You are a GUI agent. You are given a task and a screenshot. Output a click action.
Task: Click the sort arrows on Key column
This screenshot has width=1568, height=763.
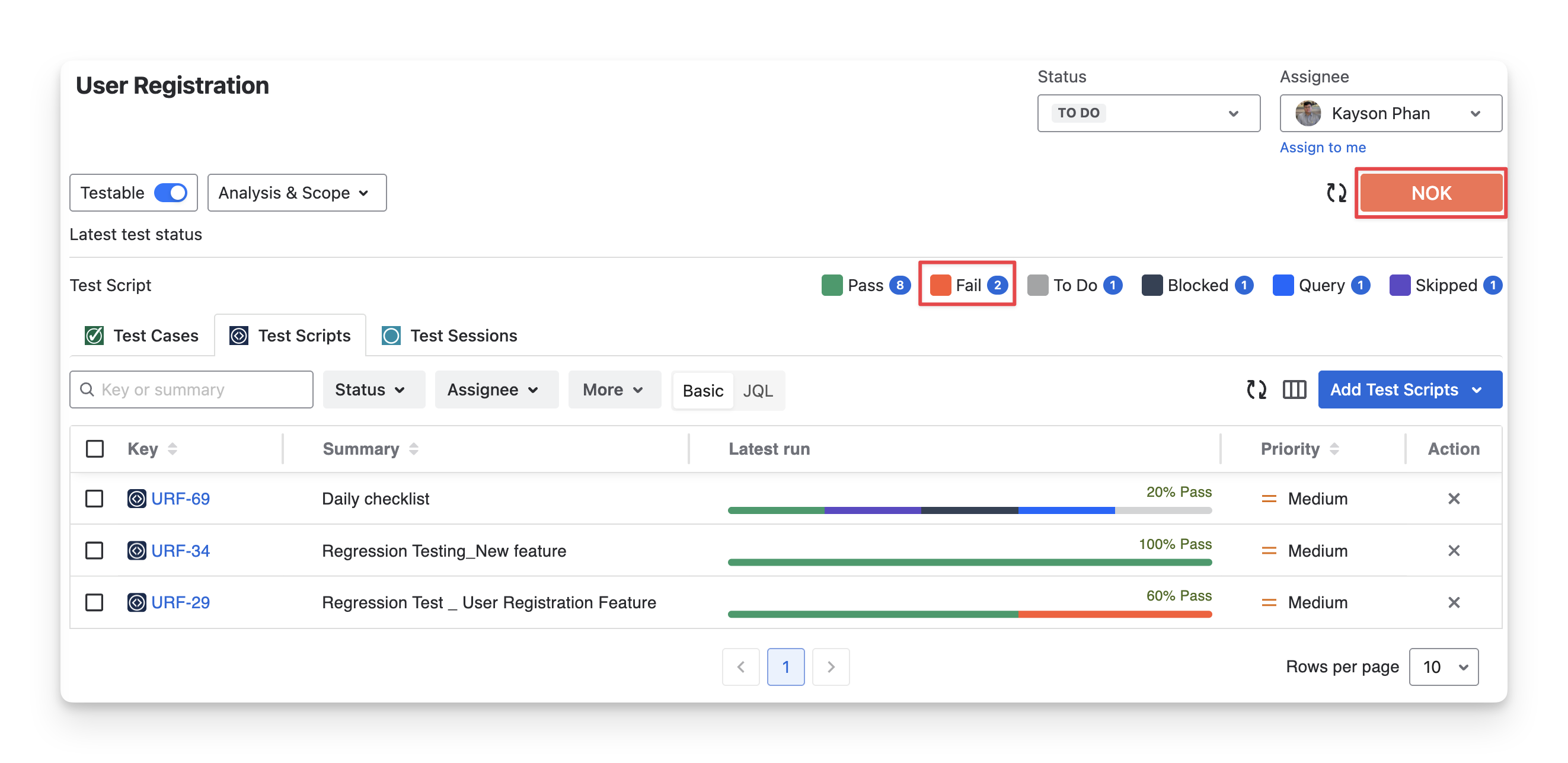[x=173, y=449]
